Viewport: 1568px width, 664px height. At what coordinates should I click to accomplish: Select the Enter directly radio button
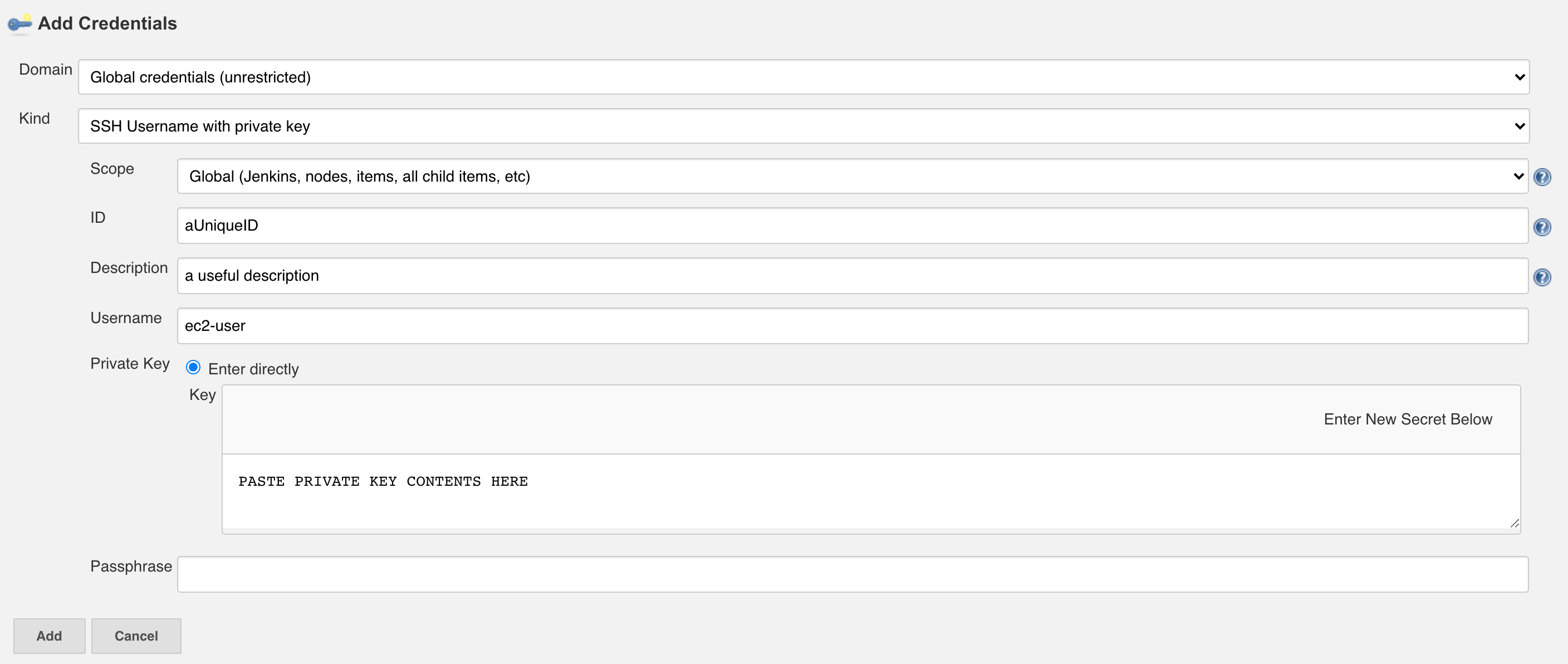point(193,367)
